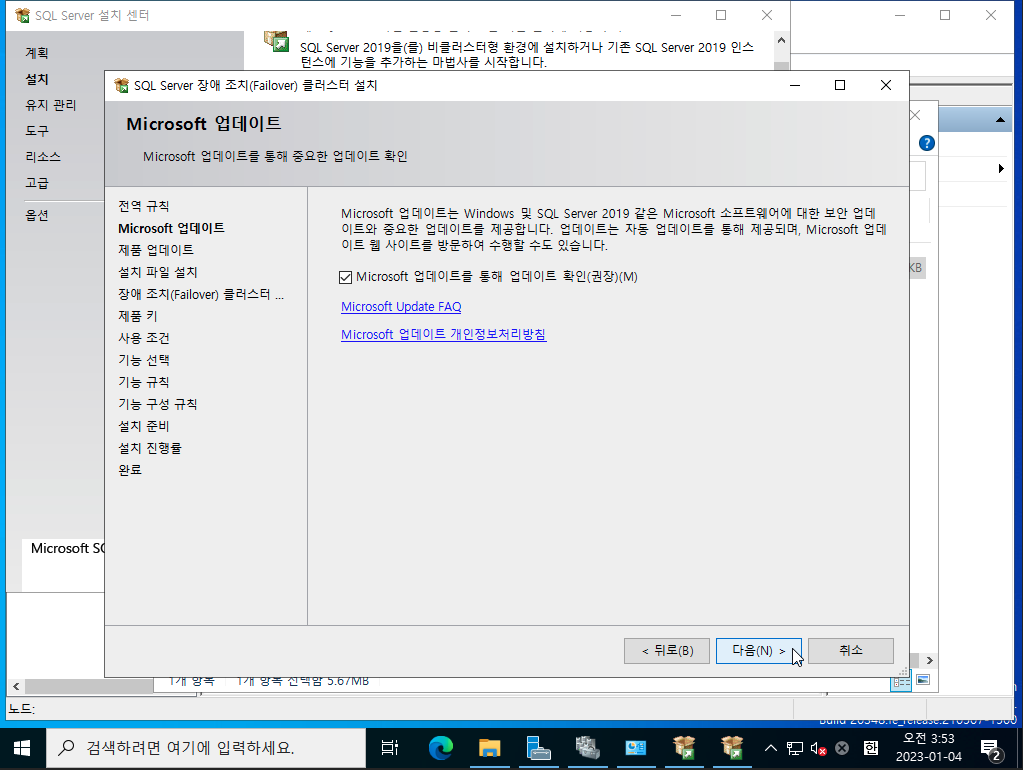Switch to large icons view in background window

(923, 680)
